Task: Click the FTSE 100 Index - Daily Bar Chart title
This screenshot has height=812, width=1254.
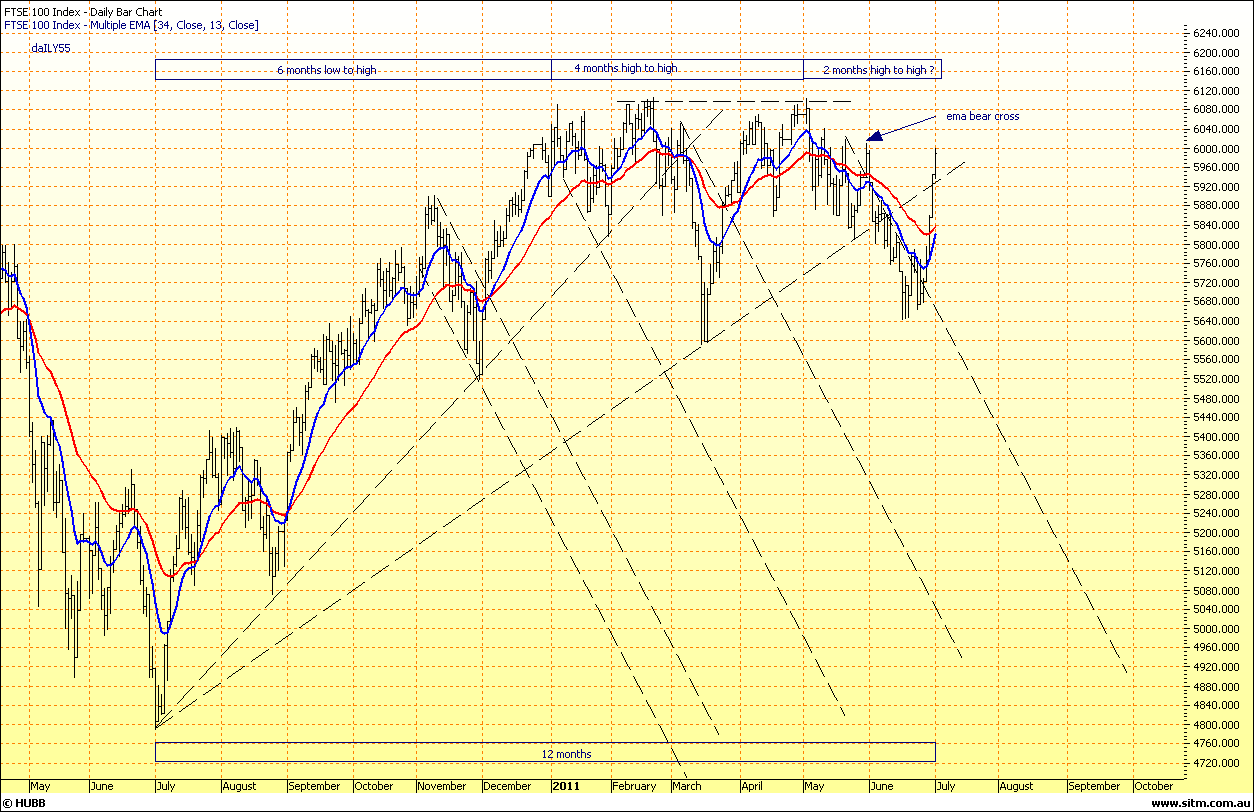Action: tap(83, 11)
